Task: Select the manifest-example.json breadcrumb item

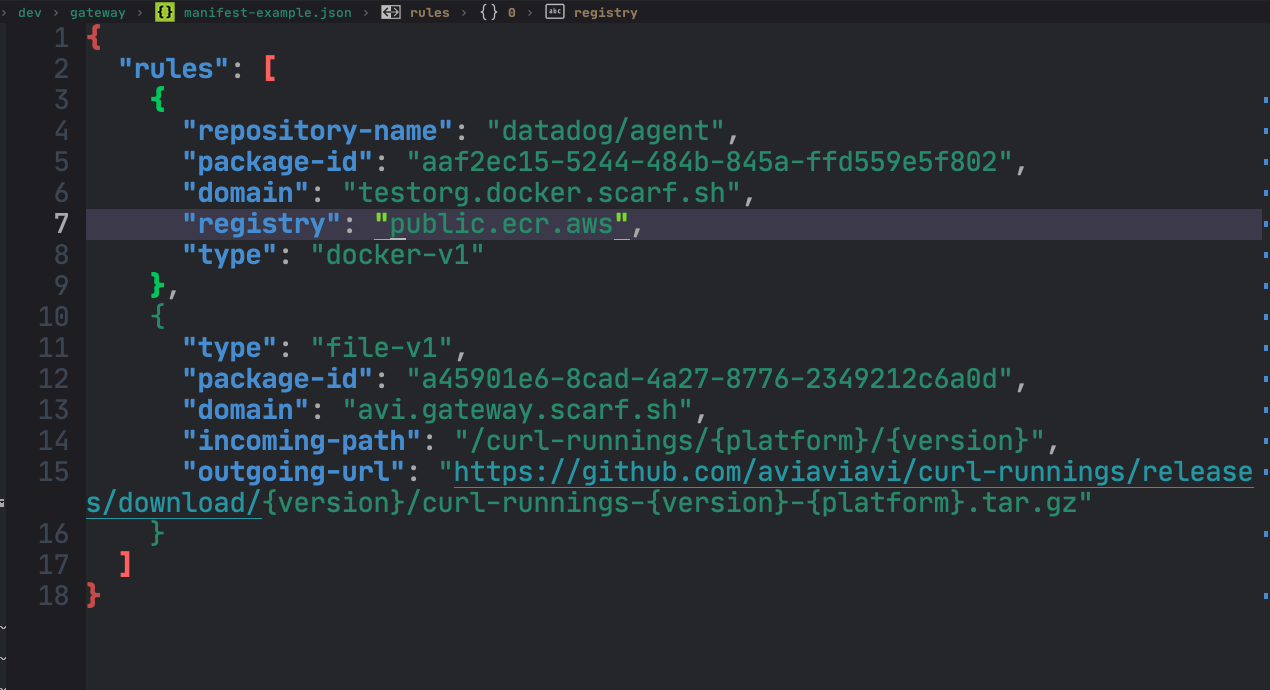Action: 267,12
